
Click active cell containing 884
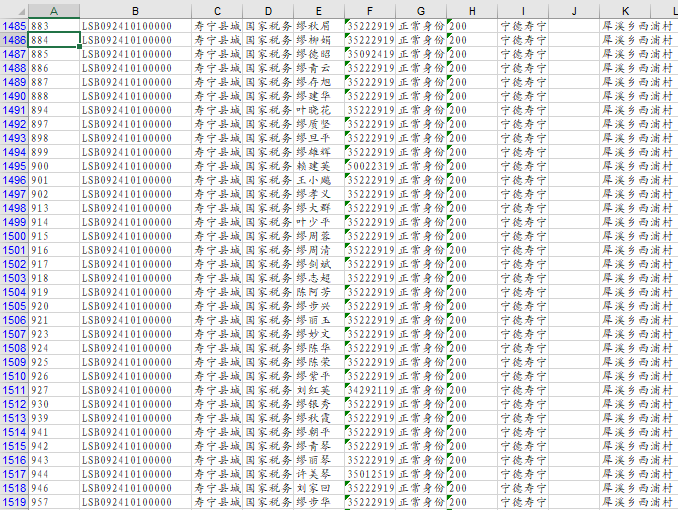[x=54, y=40]
